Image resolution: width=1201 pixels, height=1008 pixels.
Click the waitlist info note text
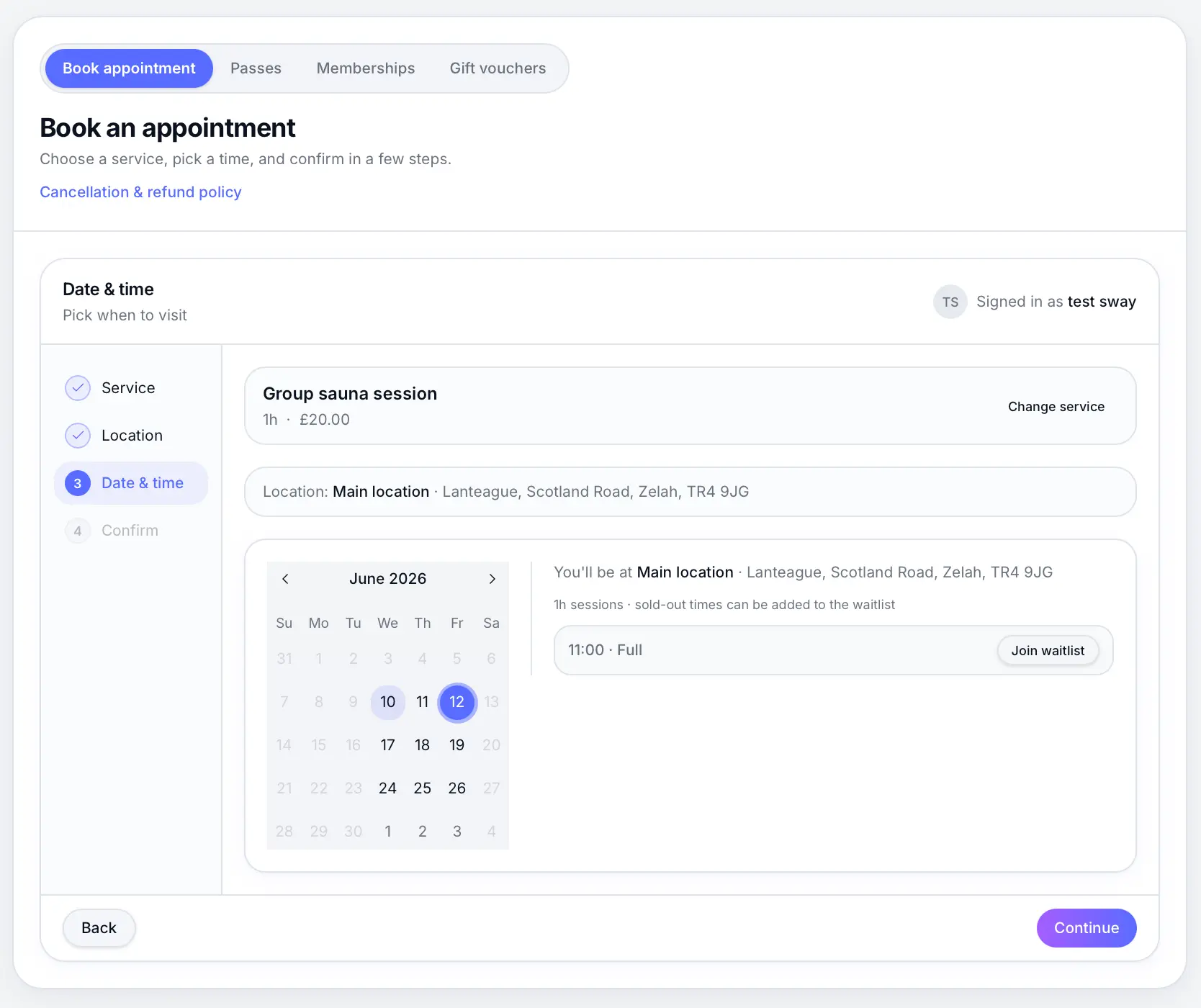point(724,605)
